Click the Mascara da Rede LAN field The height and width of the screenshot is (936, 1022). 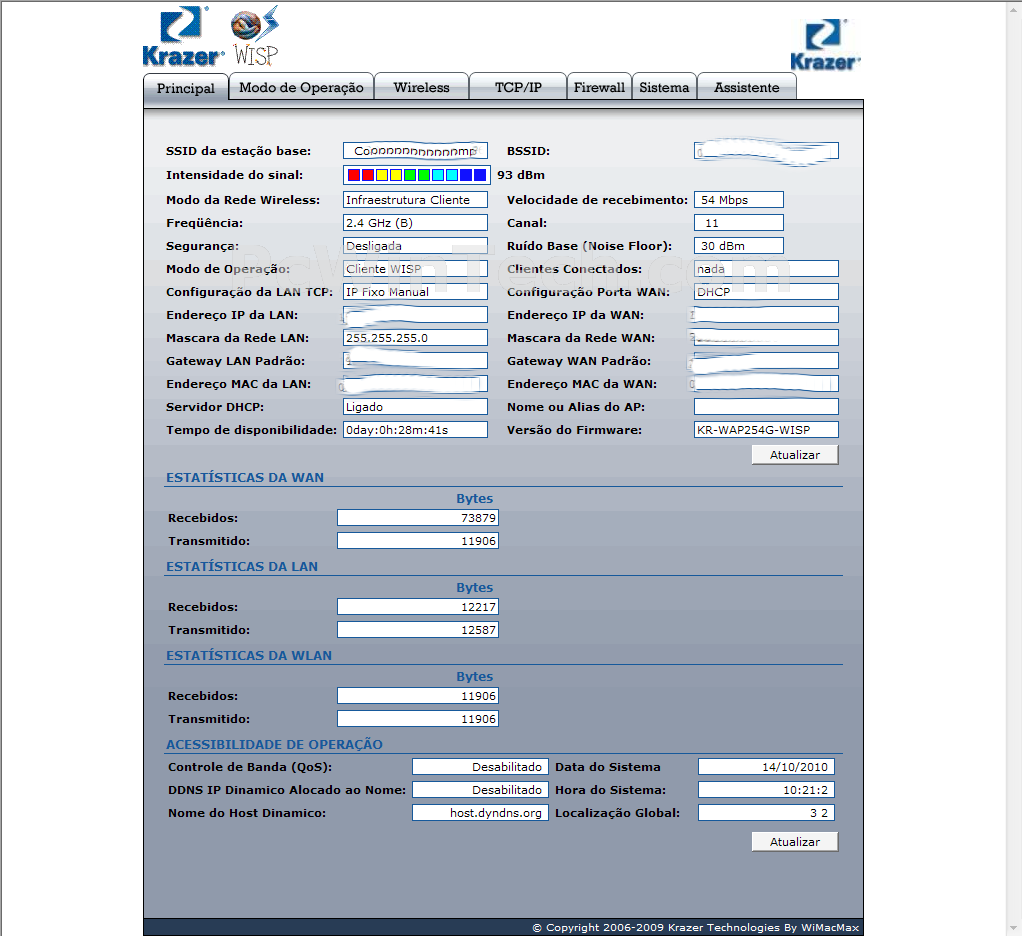[x=415, y=338]
